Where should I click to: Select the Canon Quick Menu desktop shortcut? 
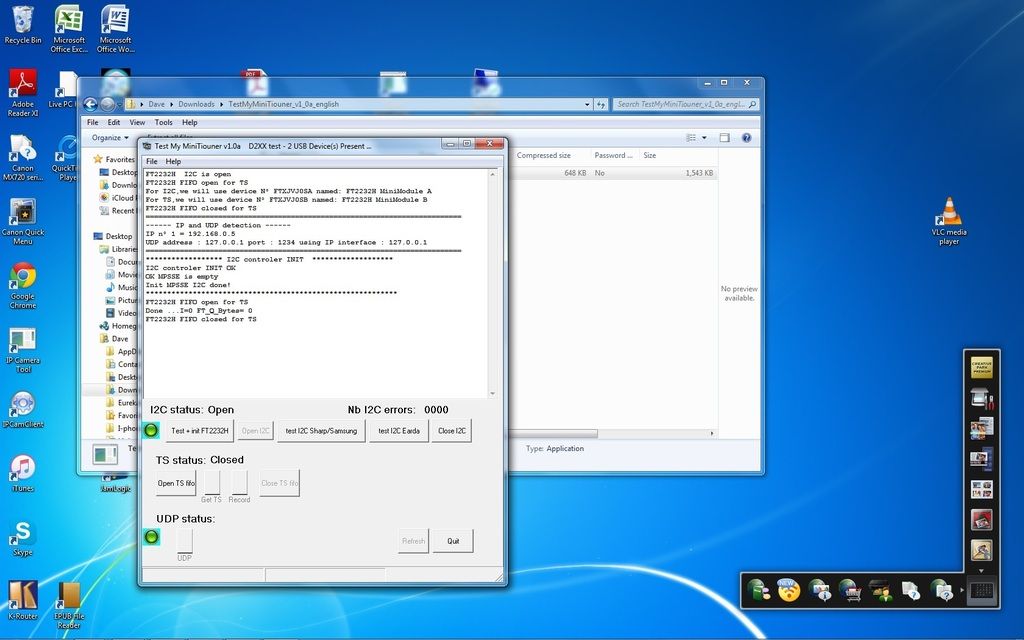[x=23, y=221]
